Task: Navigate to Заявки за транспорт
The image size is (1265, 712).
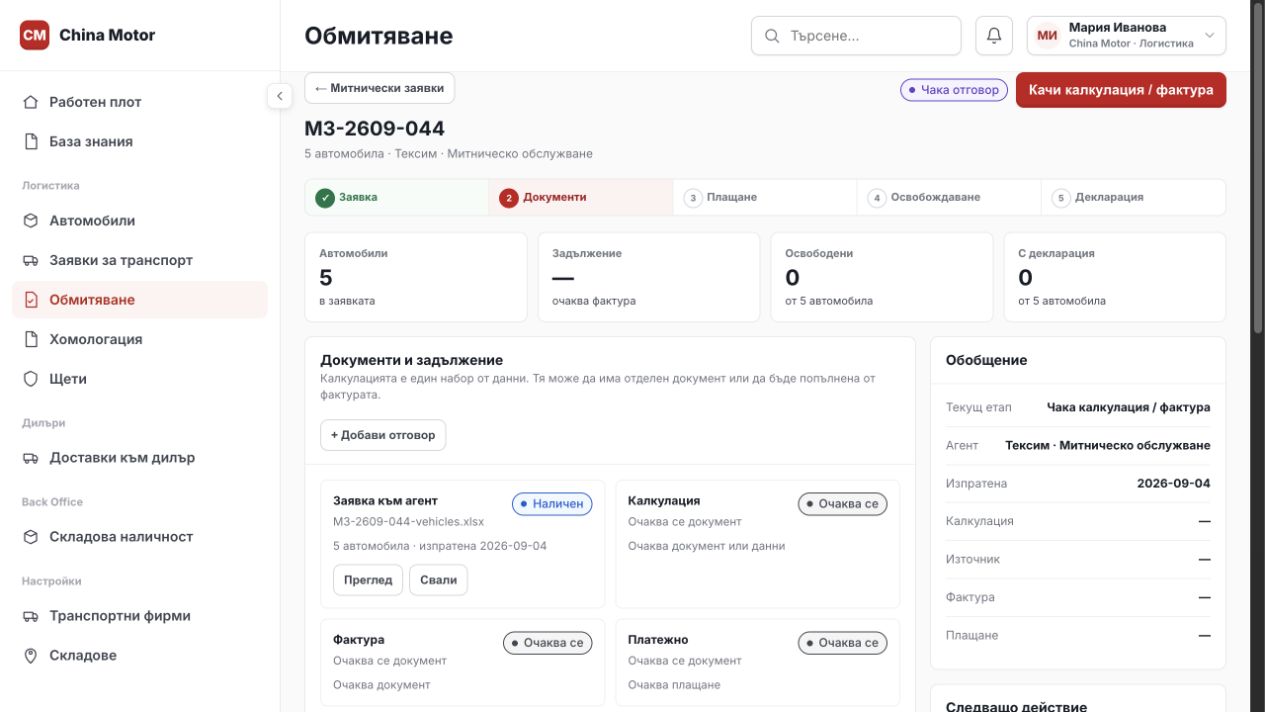Action: (140, 260)
